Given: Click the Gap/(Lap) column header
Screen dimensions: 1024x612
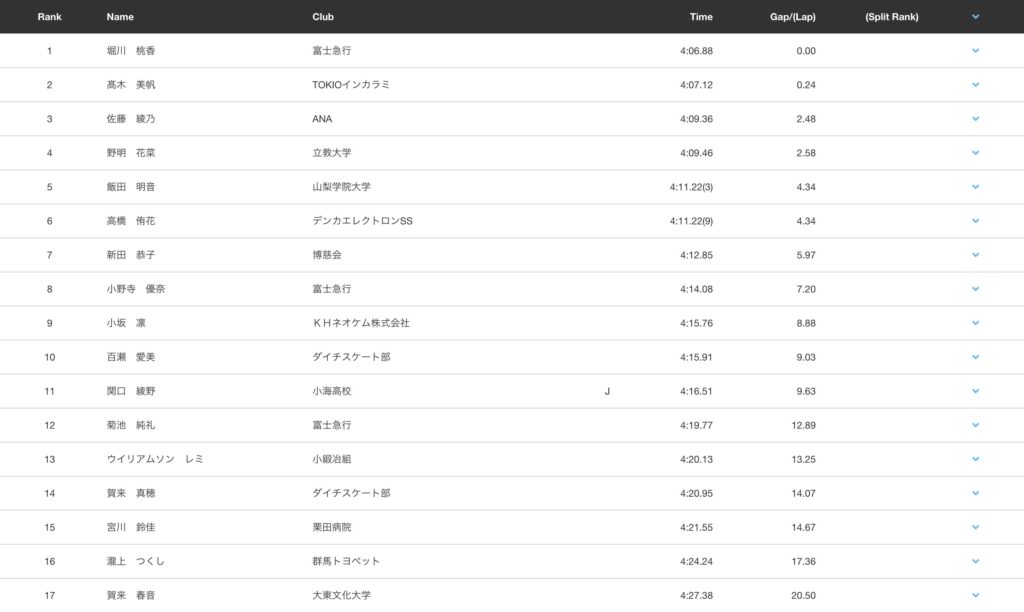Looking at the screenshot, I should pos(793,17).
